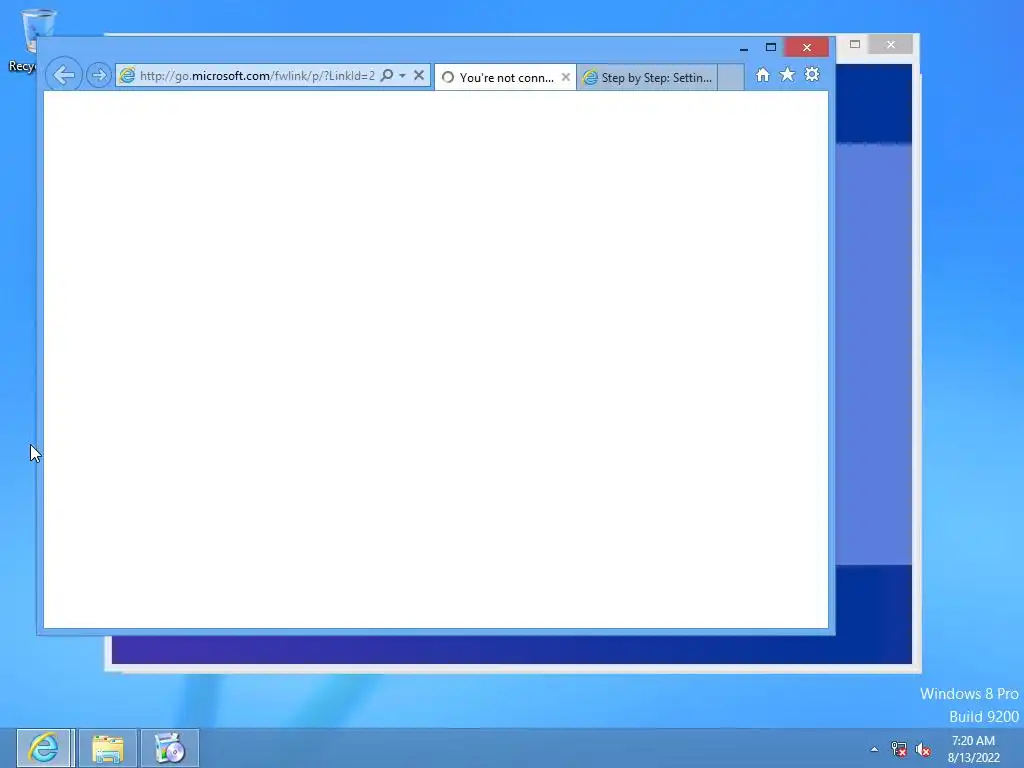Close the background window behind Internet Explorer
The image size is (1024, 768).
[891, 44]
